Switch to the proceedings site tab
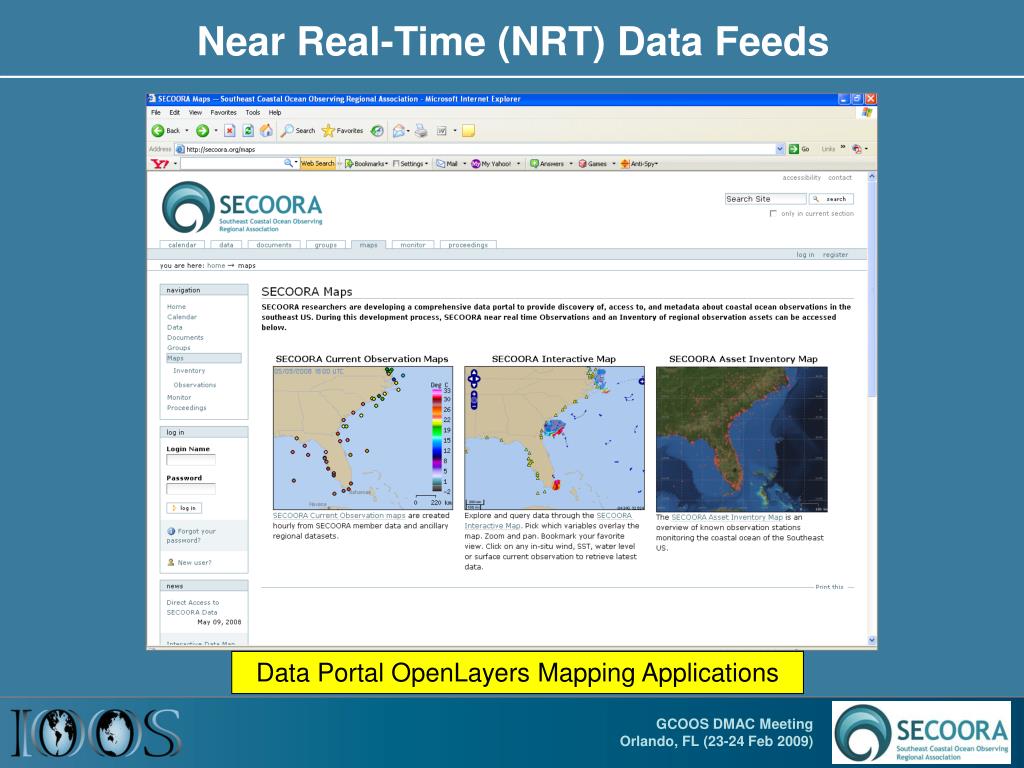Screen dimensions: 1024x768 pyautogui.click(x=468, y=245)
